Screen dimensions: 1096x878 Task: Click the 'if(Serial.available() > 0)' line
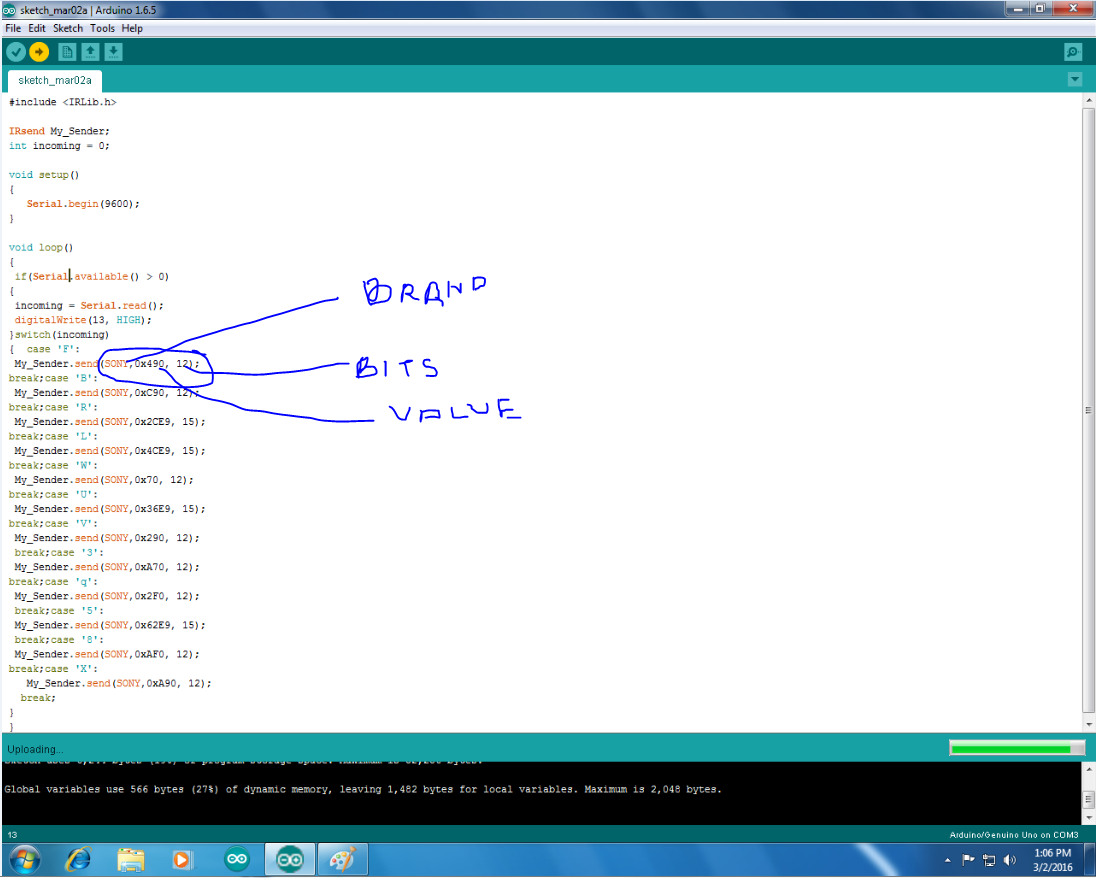[92, 277]
